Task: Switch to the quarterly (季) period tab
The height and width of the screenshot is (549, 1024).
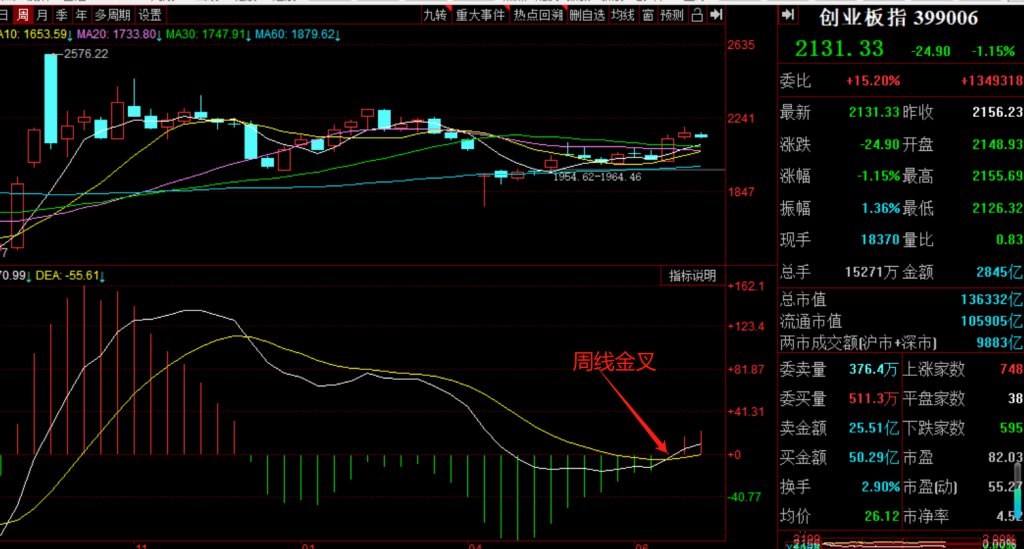Action: coord(62,15)
